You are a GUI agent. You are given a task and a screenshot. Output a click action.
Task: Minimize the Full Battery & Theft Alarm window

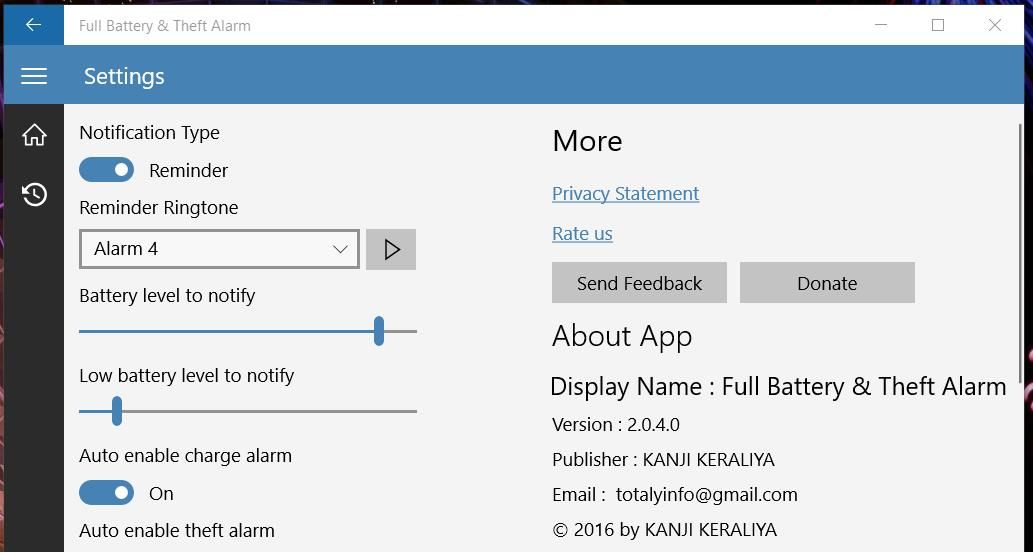881,25
